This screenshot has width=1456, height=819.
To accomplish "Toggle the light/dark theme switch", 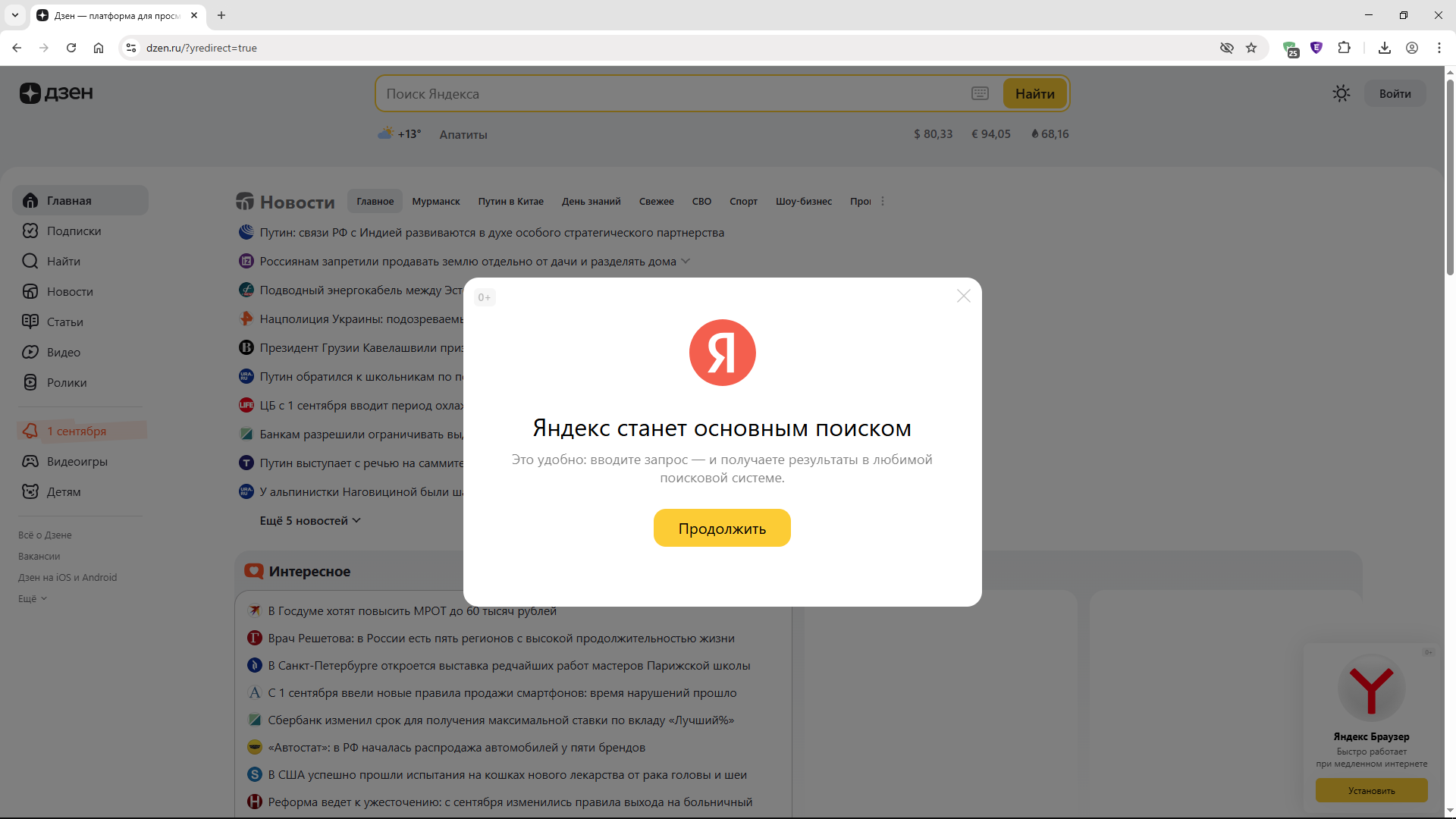I will 1341,93.
